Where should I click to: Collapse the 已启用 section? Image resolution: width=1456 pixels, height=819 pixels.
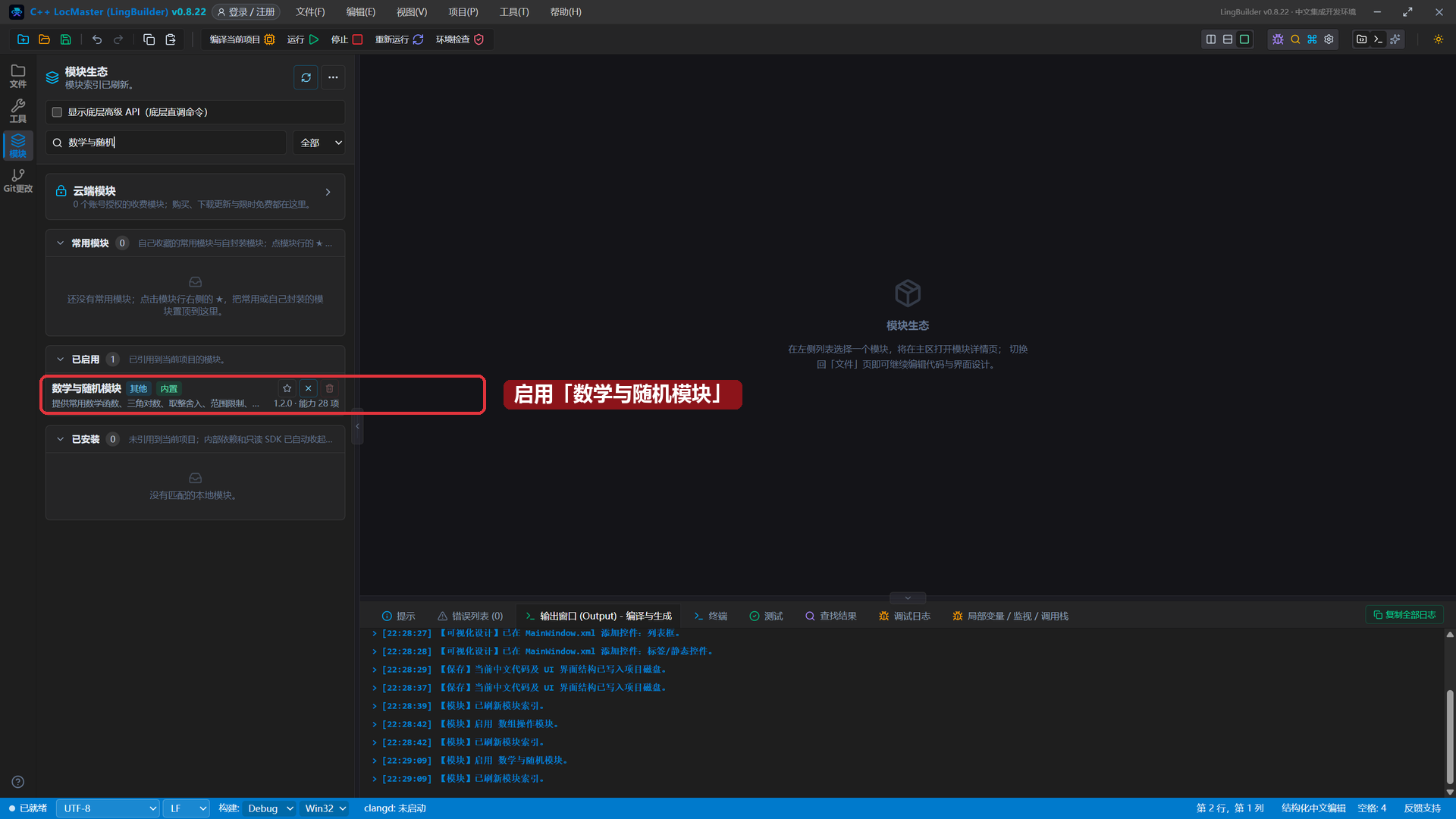point(61,359)
